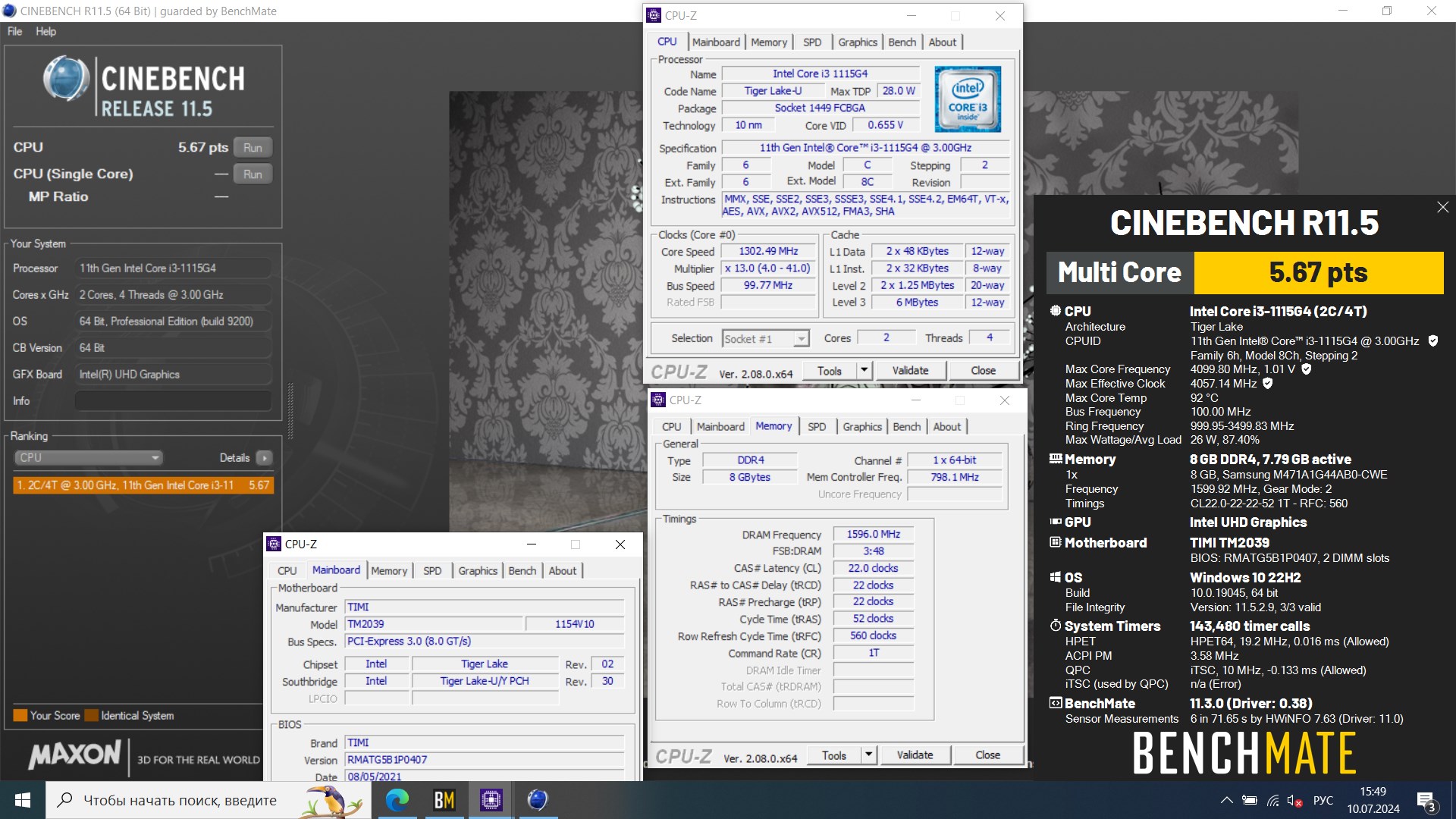Image resolution: width=1456 pixels, height=819 pixels.
Task: Close the BenchMate result overlay
Action: [x=1442, y=207]
